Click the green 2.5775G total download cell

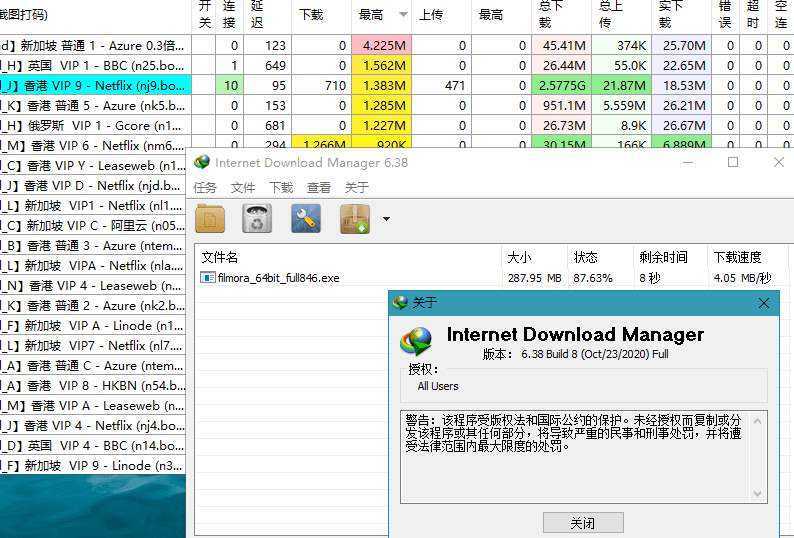click(x=561, y=86)
